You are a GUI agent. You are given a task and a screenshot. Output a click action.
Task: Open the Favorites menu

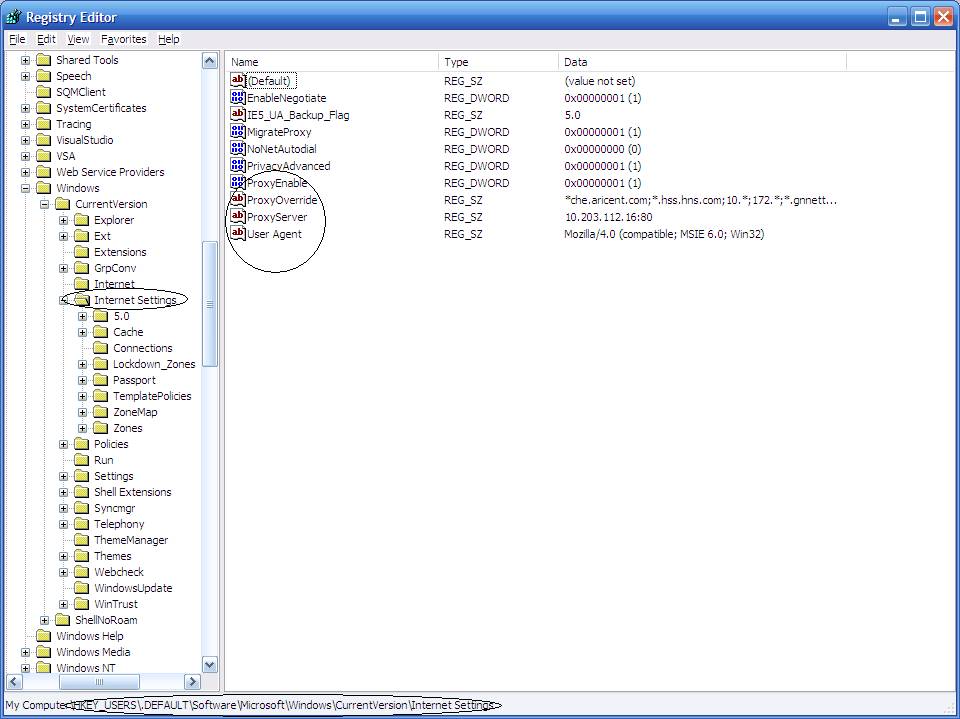pyautogui.click(x=124, y=39)
